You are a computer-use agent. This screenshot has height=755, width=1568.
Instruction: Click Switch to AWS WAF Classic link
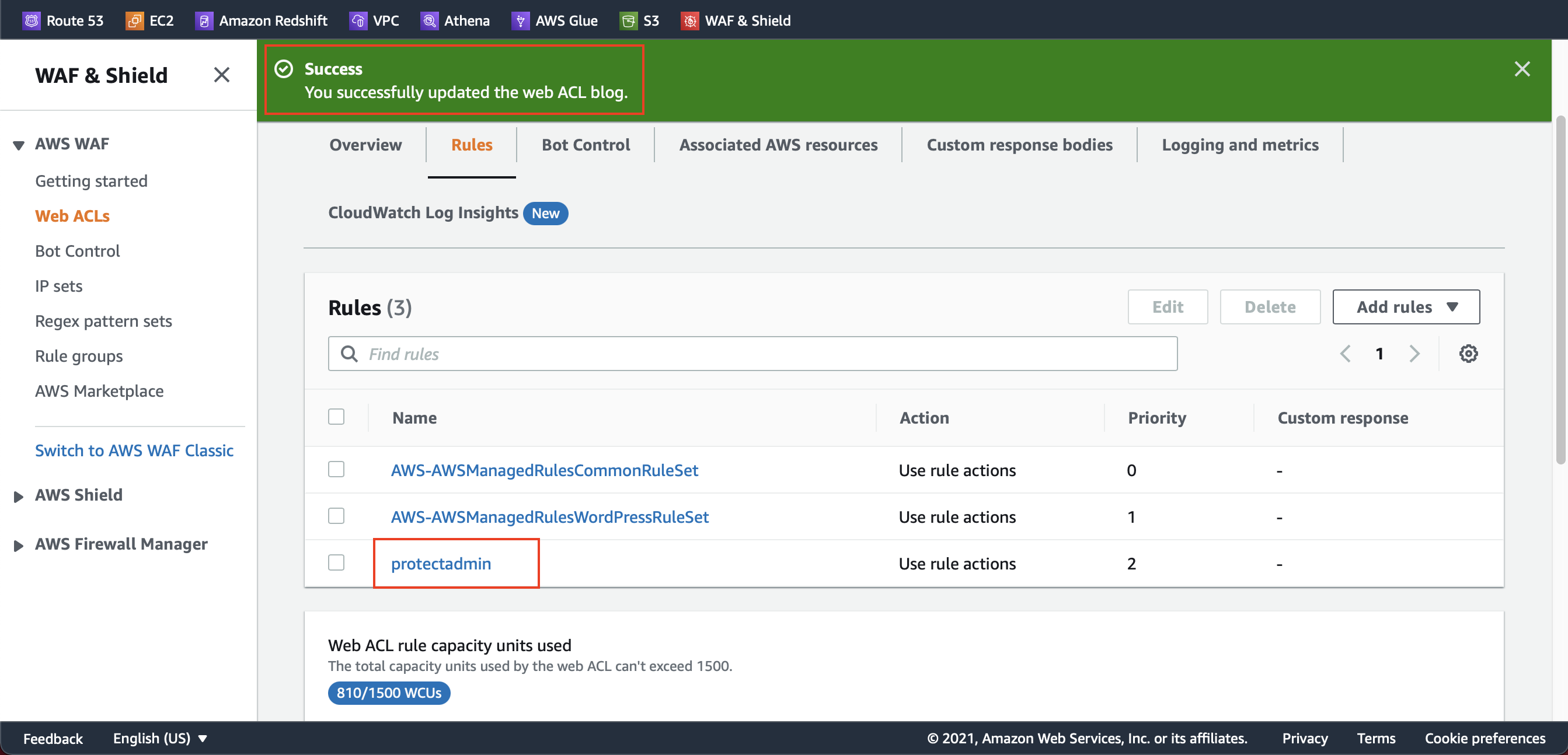(134, 450)
